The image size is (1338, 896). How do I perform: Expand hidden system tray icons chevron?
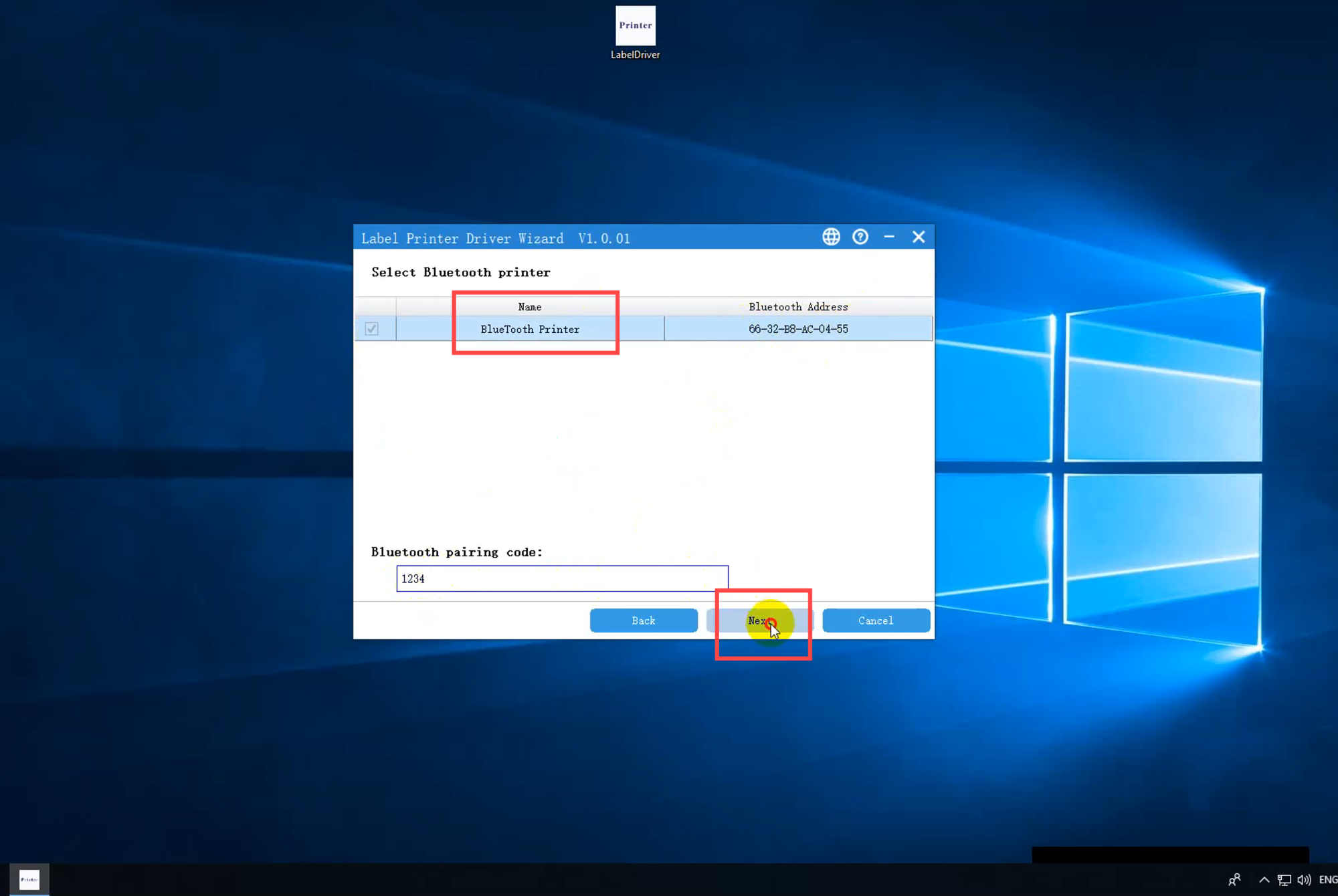1264,880
